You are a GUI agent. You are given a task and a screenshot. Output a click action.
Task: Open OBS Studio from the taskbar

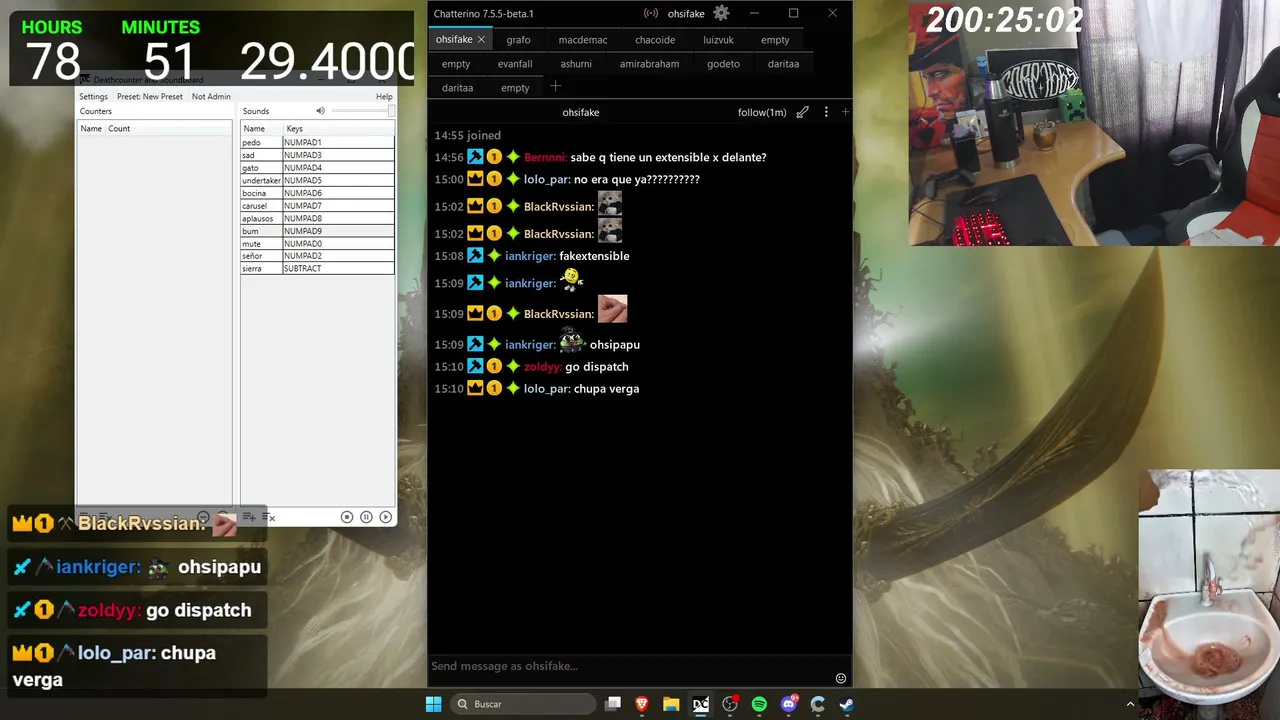click(730, 704)
